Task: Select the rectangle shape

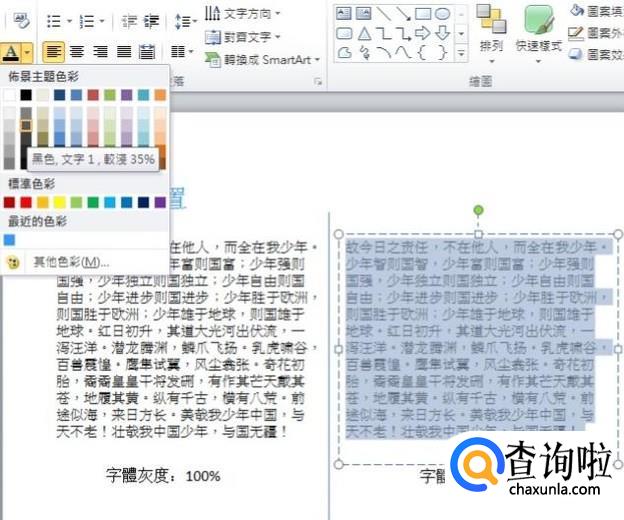Action: [423, 14]
